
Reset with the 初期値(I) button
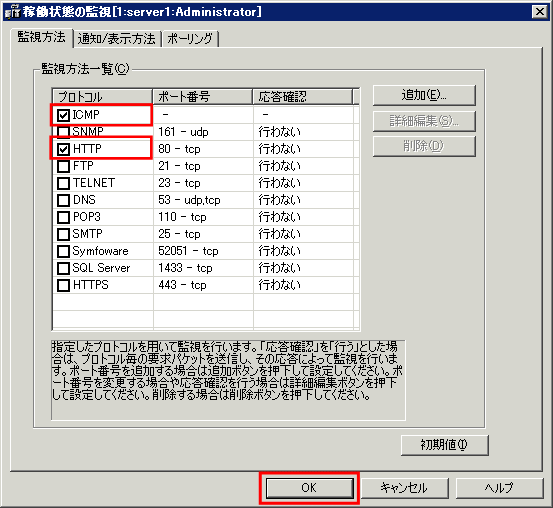click(444, 445)
